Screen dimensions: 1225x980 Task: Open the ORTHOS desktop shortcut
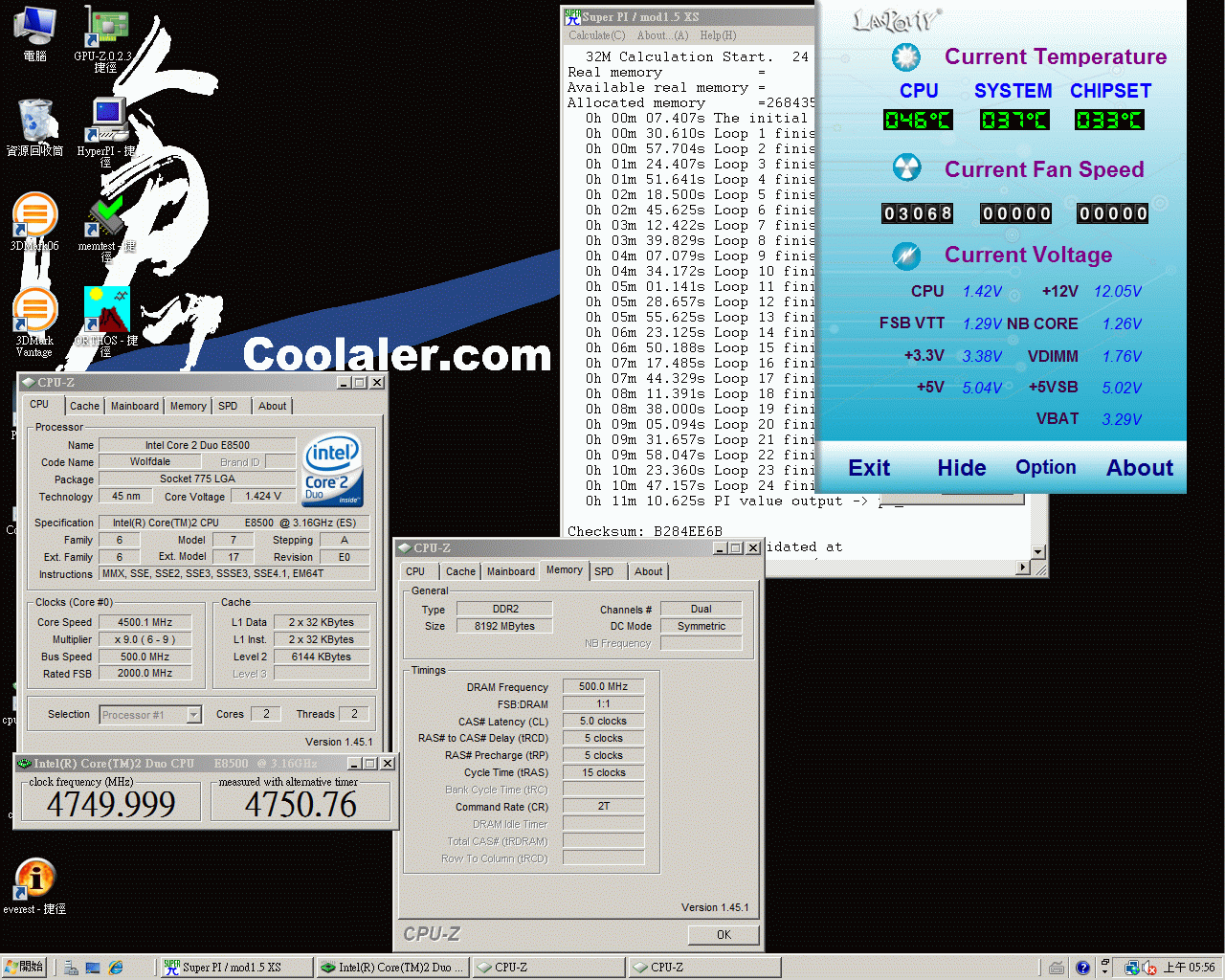pos(106,322)
